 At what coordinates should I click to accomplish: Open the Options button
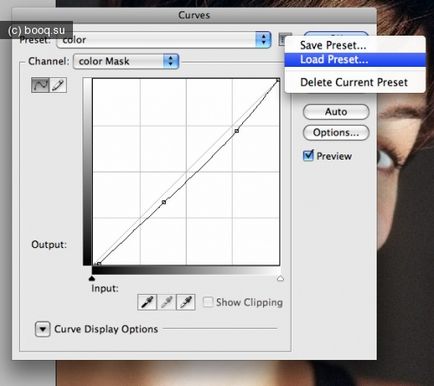click(336, 133)
